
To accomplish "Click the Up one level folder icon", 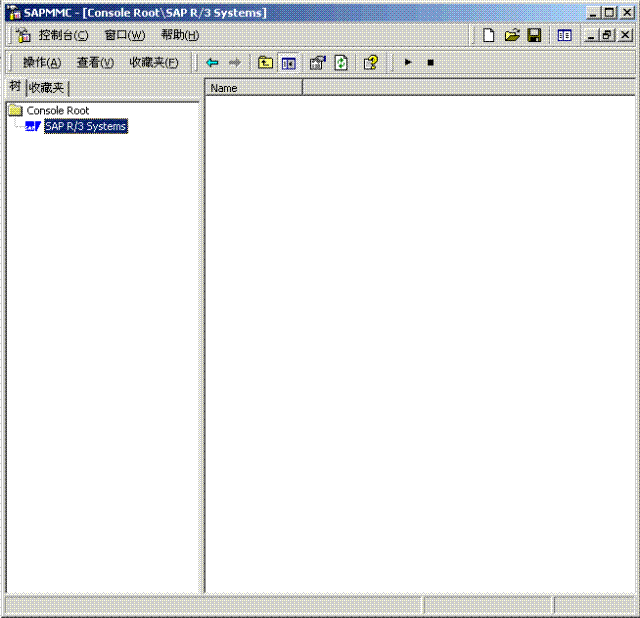I will tap(265, 63).
